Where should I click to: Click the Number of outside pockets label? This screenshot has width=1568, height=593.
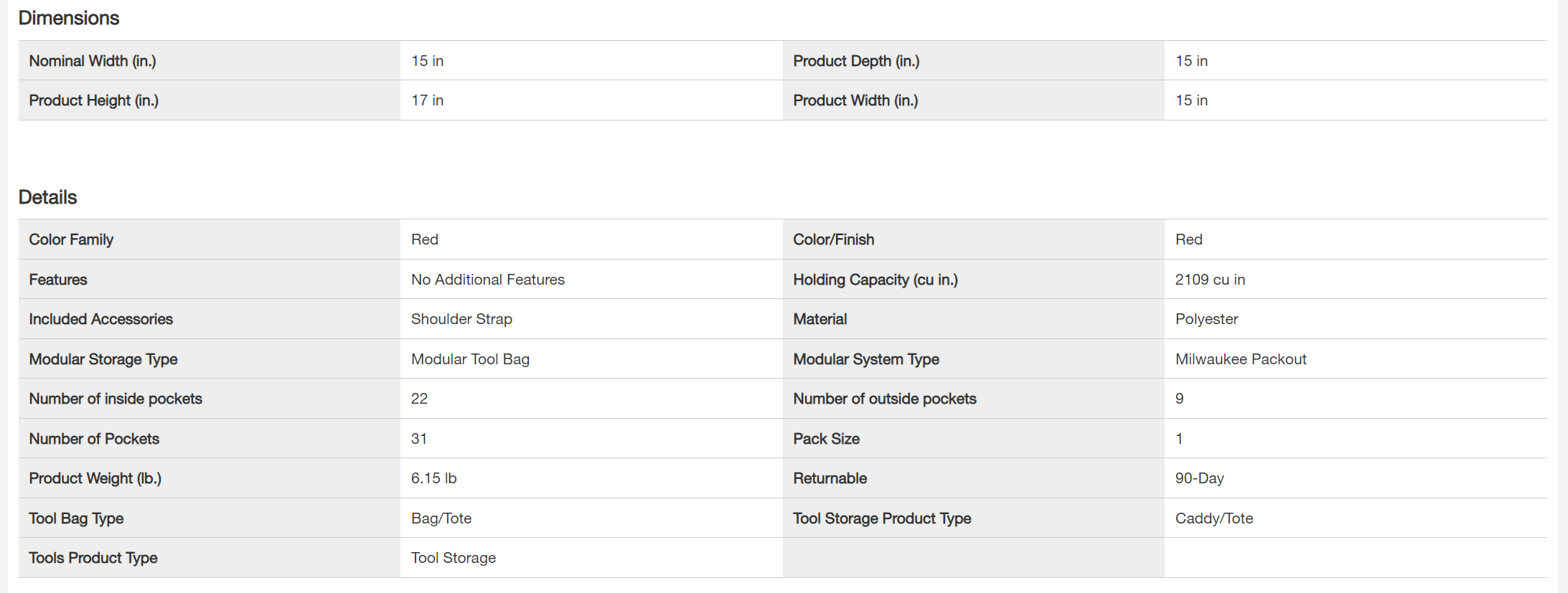(x=885, y=399)
